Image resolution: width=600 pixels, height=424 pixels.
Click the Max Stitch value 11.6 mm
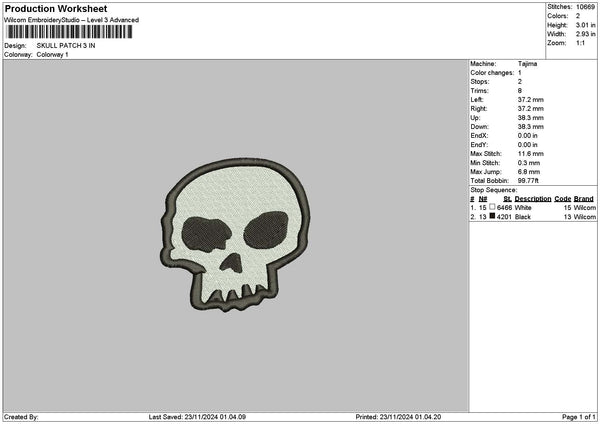[x=531, y=154]
